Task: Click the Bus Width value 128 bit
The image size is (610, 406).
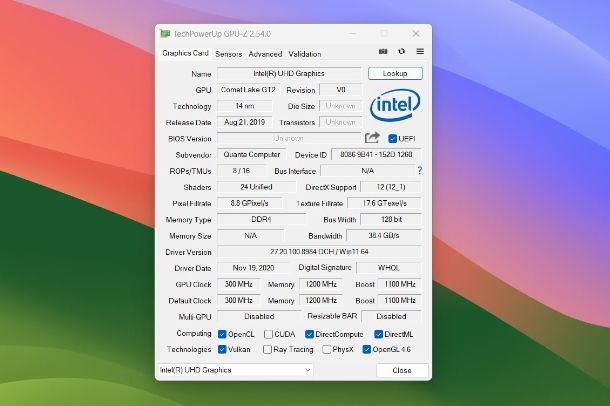Action: (391, 219)
